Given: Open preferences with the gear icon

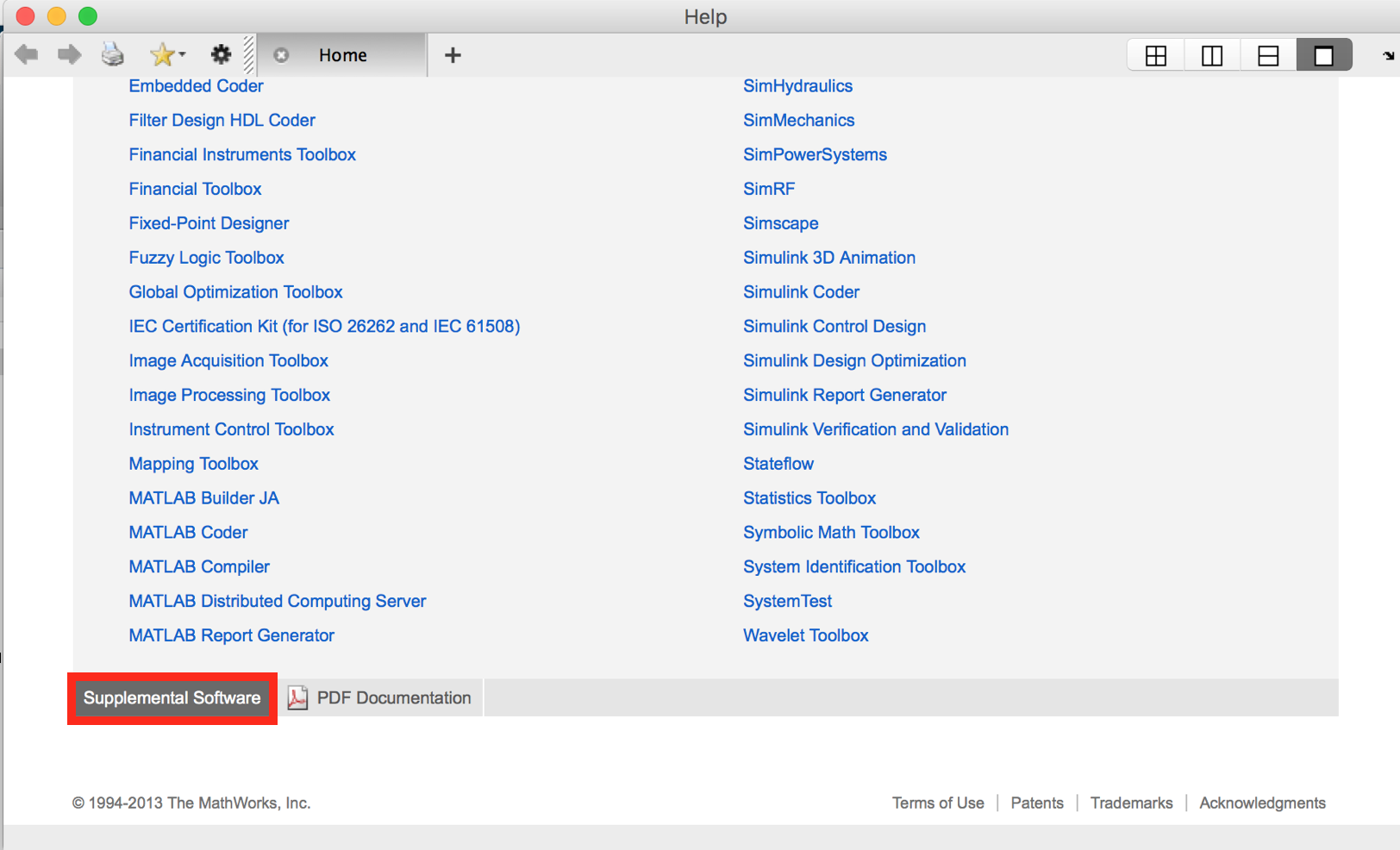Looking at the screenshot, I should coord(222,55).
